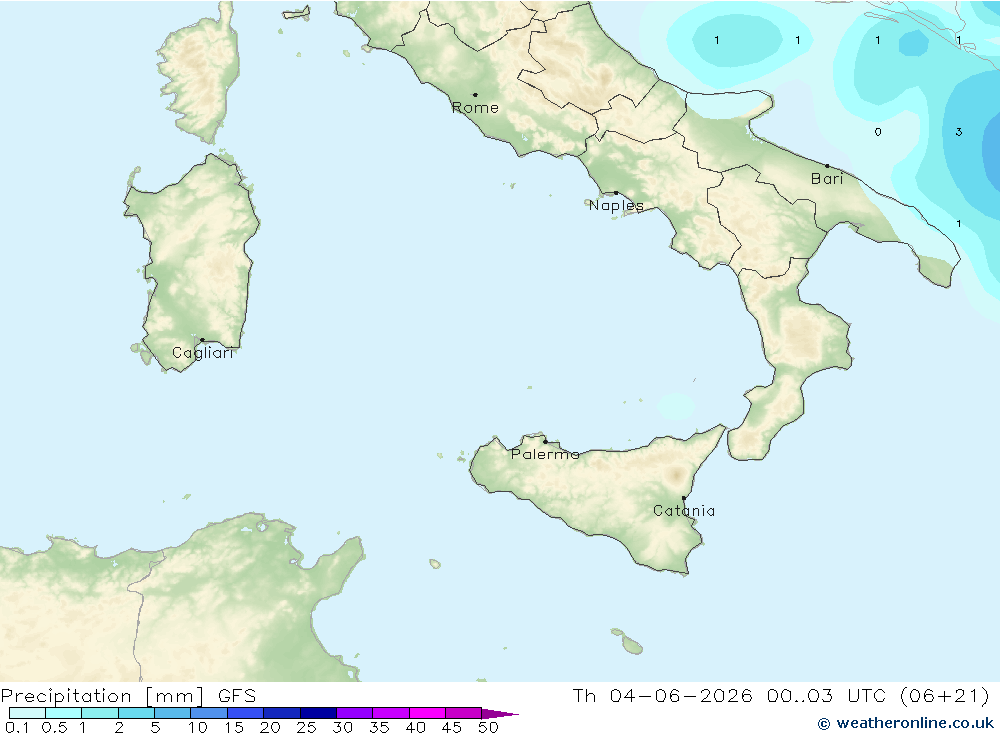Select the forecast date 04-06-2026 text

[x=681, y=695]
